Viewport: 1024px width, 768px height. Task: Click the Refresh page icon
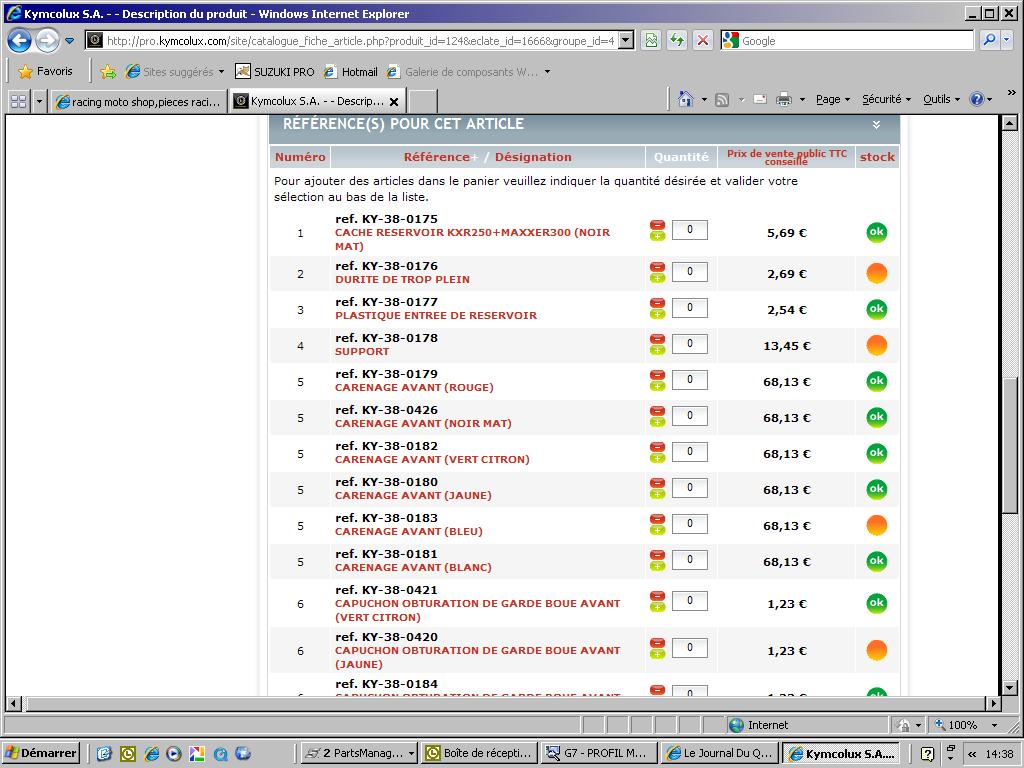(677, 41)
